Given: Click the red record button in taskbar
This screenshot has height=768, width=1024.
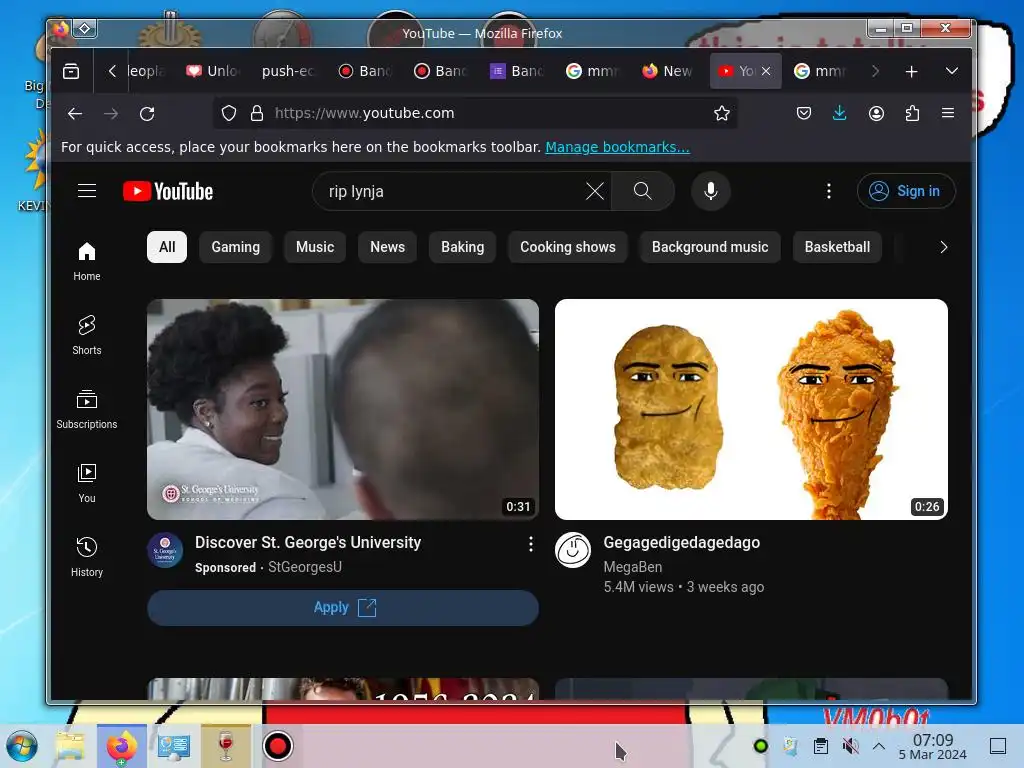Looking at the screenshot, I should pyautogui.click(x=278, y=746).
